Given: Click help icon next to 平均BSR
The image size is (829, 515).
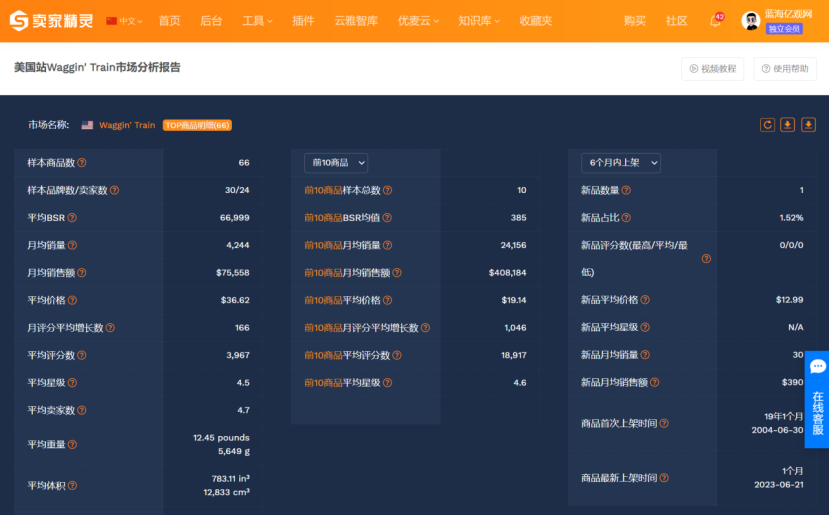Looking at the screenshot, I should coord(72,218).
